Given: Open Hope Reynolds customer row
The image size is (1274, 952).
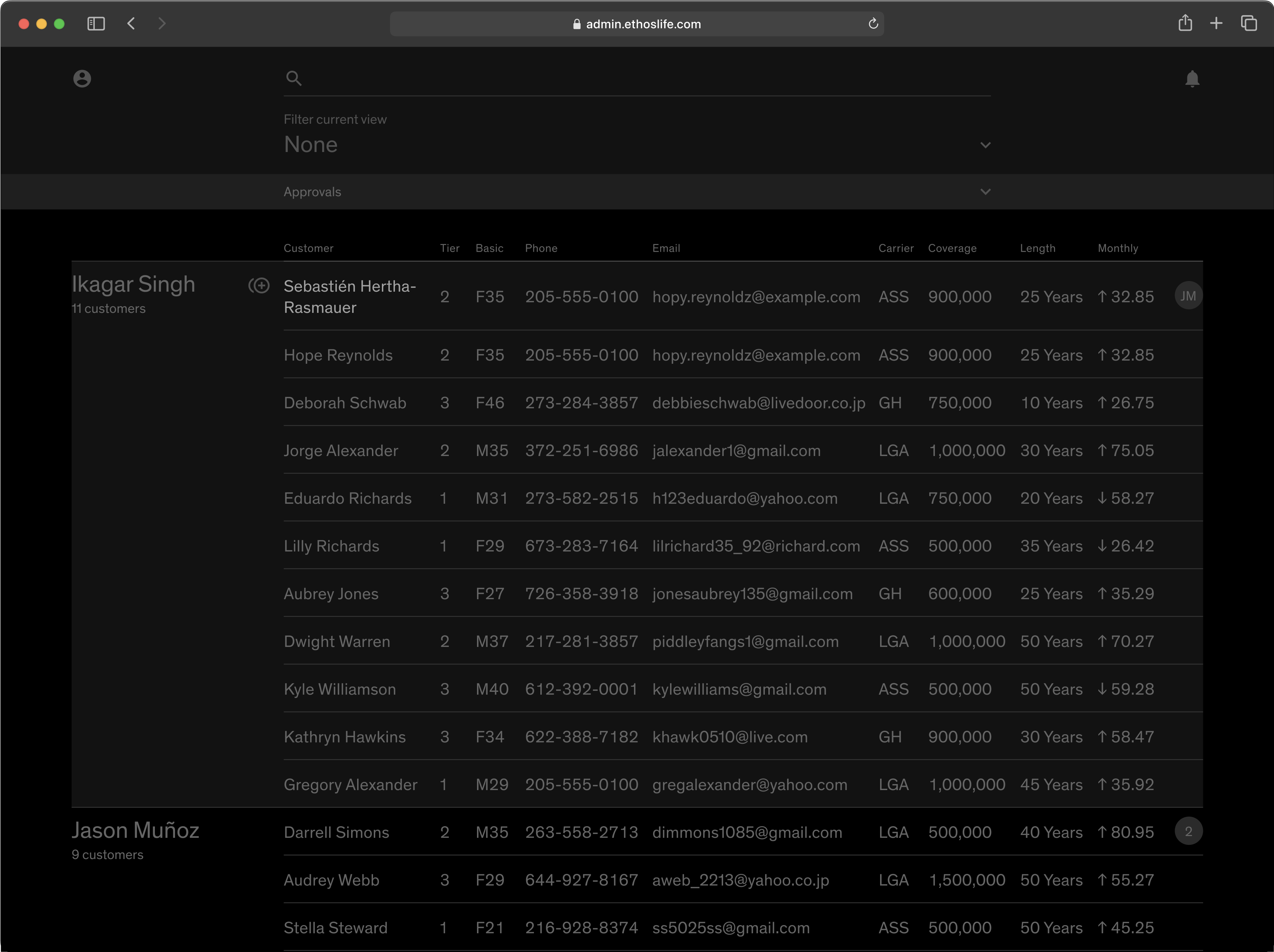Looking at the screenshot, I should [338, 355].
